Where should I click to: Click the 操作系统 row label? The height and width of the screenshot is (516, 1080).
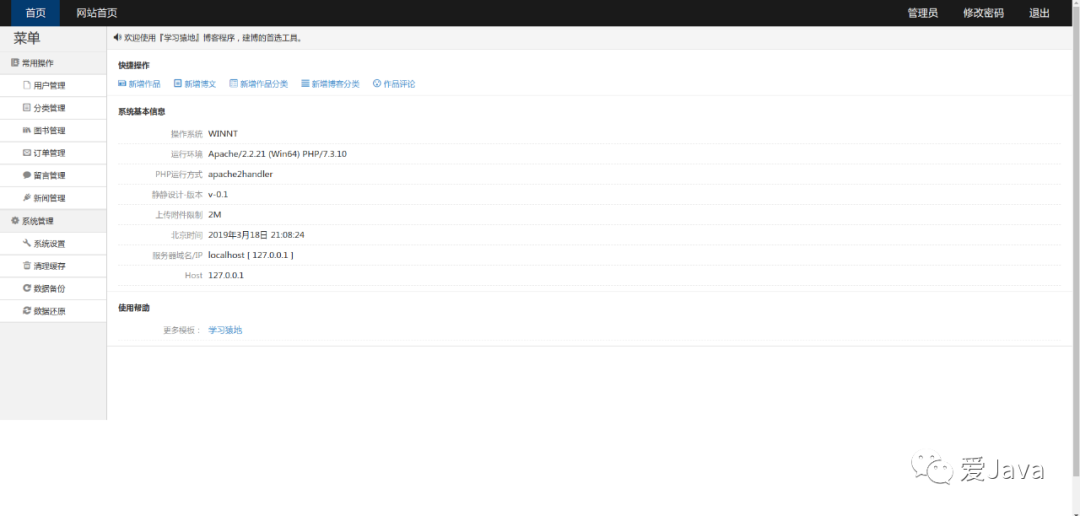(187, 134)
